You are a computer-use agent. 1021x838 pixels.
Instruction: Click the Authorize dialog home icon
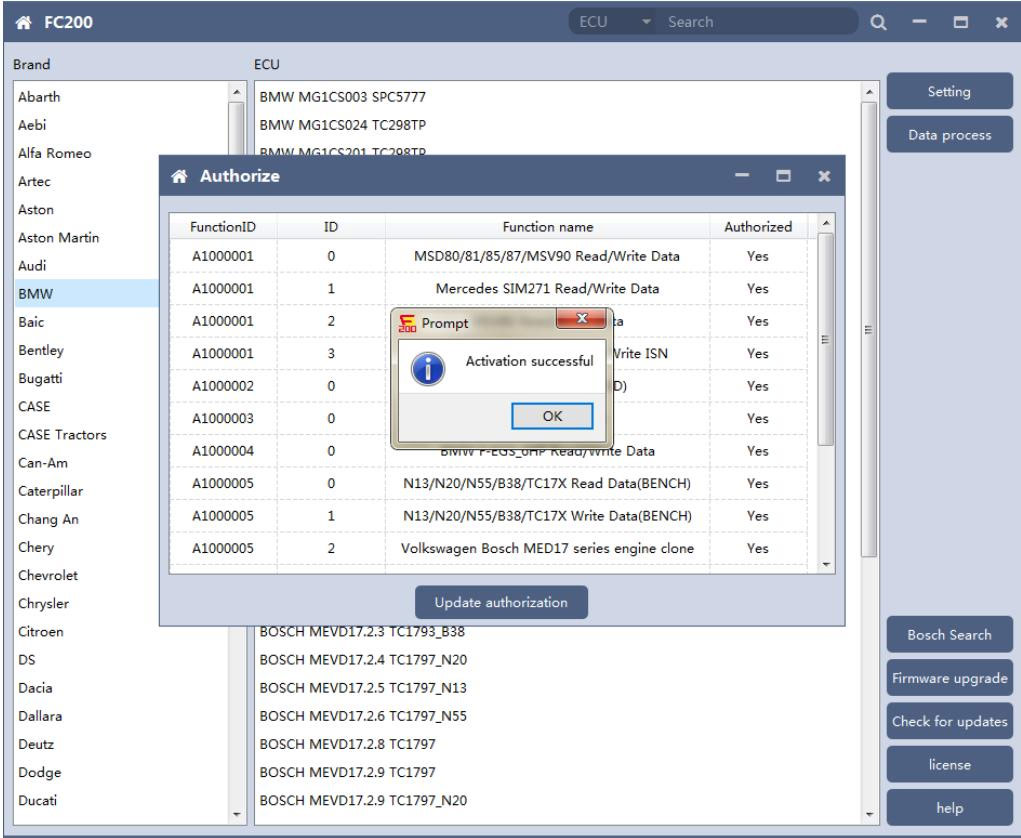180,176
